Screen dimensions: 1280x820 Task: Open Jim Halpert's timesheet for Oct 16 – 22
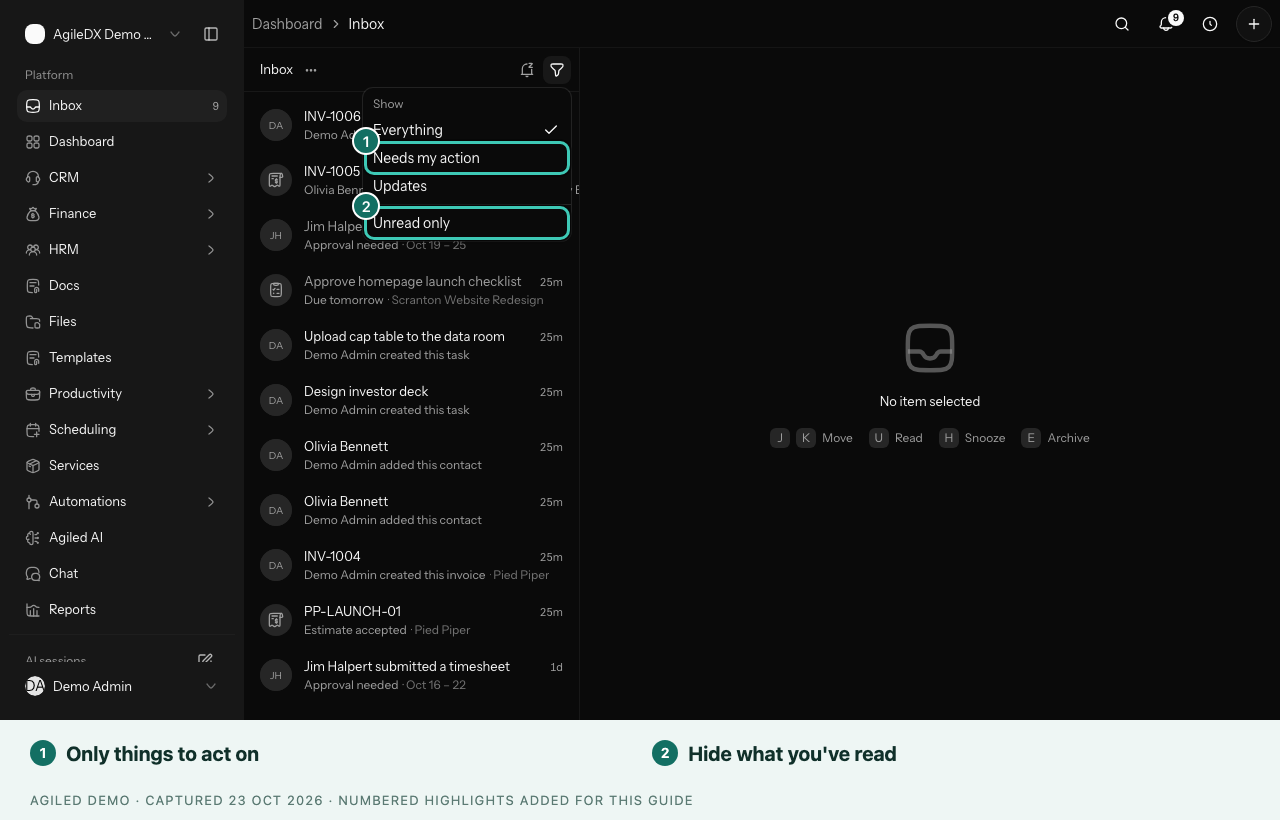click(x=411, y=675)
